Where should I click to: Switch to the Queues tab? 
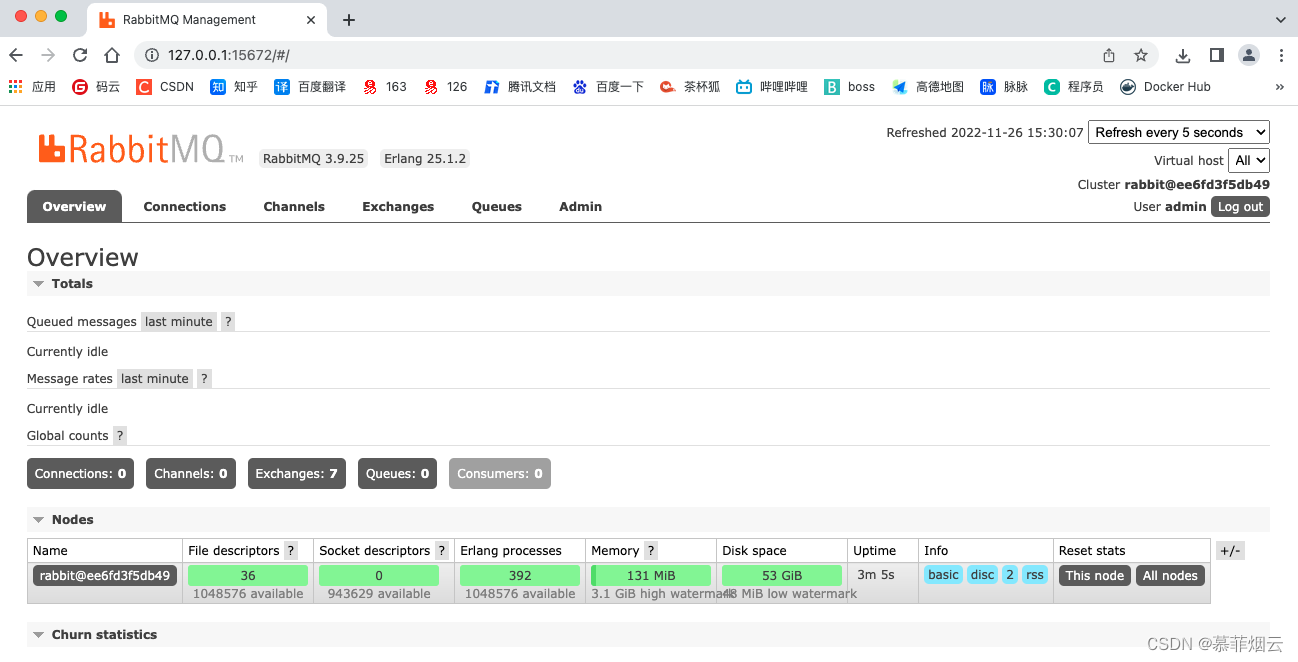coord(496,207)
